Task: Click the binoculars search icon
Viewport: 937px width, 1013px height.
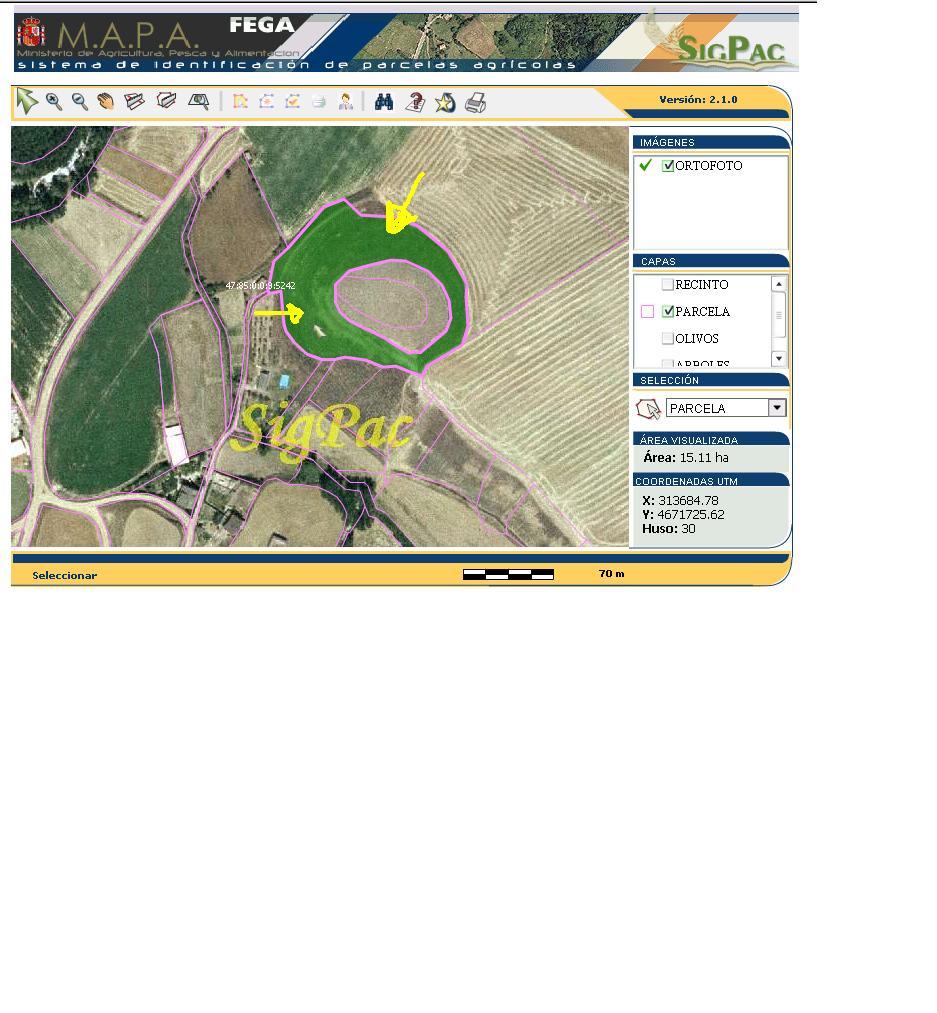Action: (x=383, y=102)
